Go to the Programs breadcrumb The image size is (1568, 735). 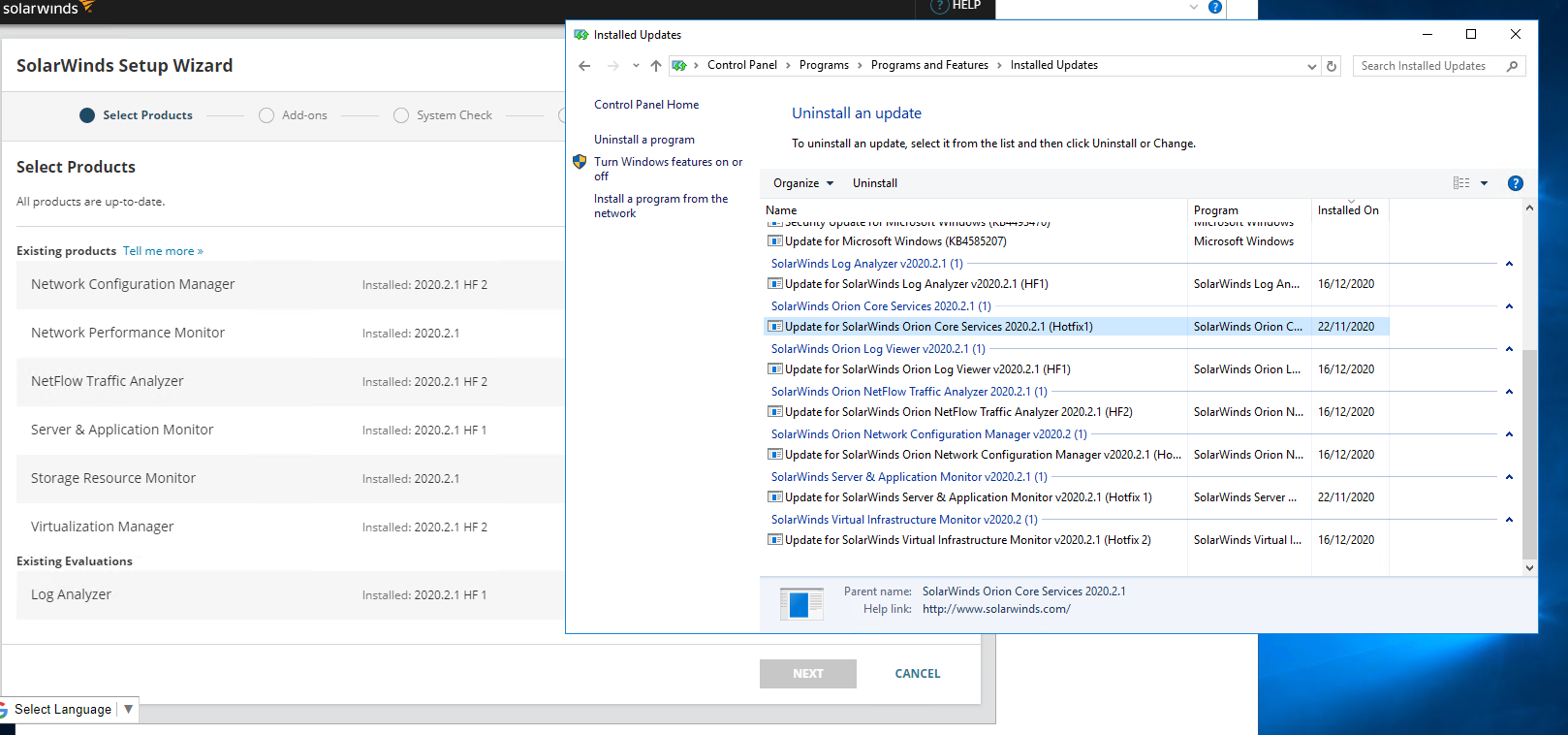click(824, 65)
